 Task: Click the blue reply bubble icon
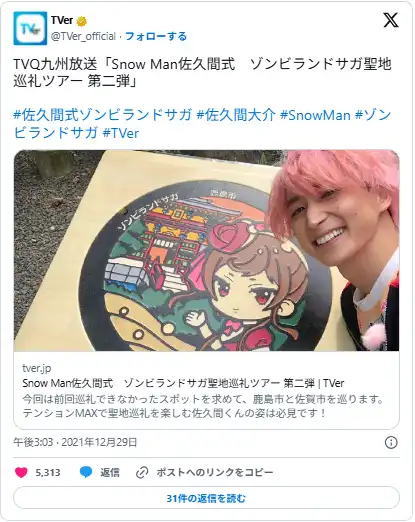pos(86,472)
